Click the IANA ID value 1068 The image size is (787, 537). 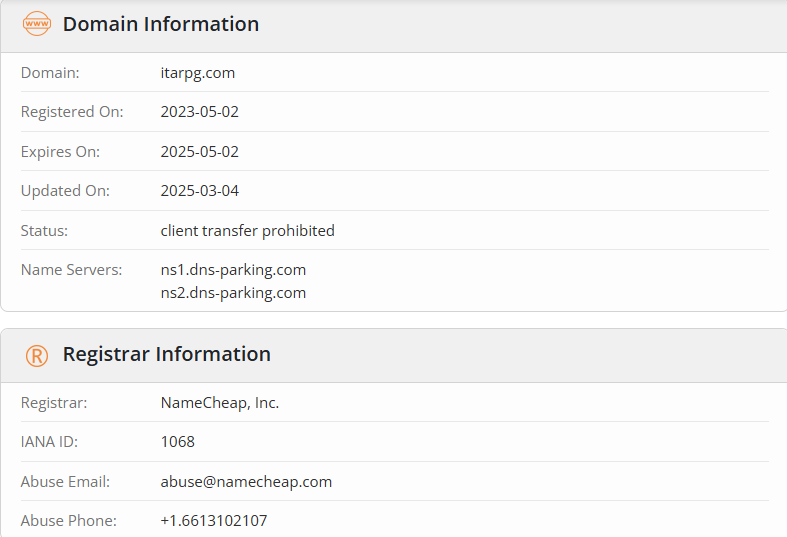point(177,442)
